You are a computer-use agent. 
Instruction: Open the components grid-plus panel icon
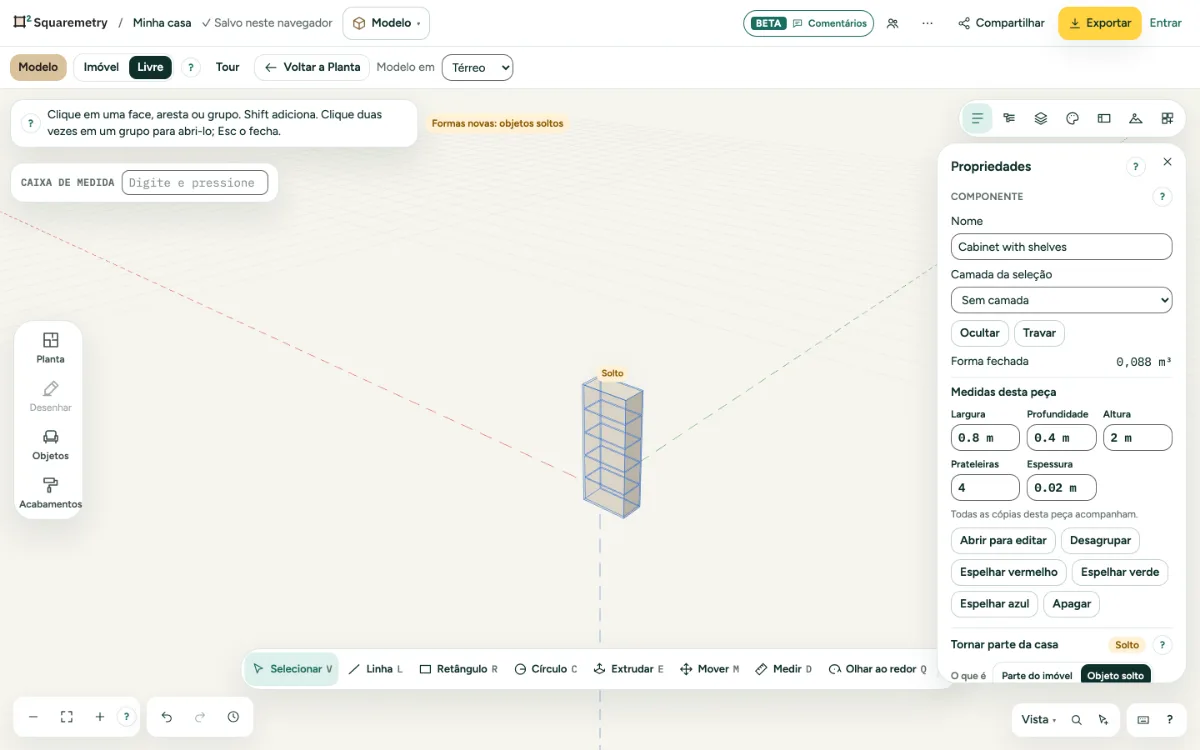coord(1167,118)
